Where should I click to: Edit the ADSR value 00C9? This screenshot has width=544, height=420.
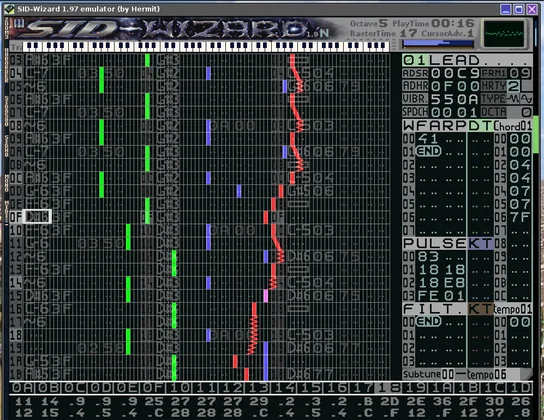click(x=455, y=73)
